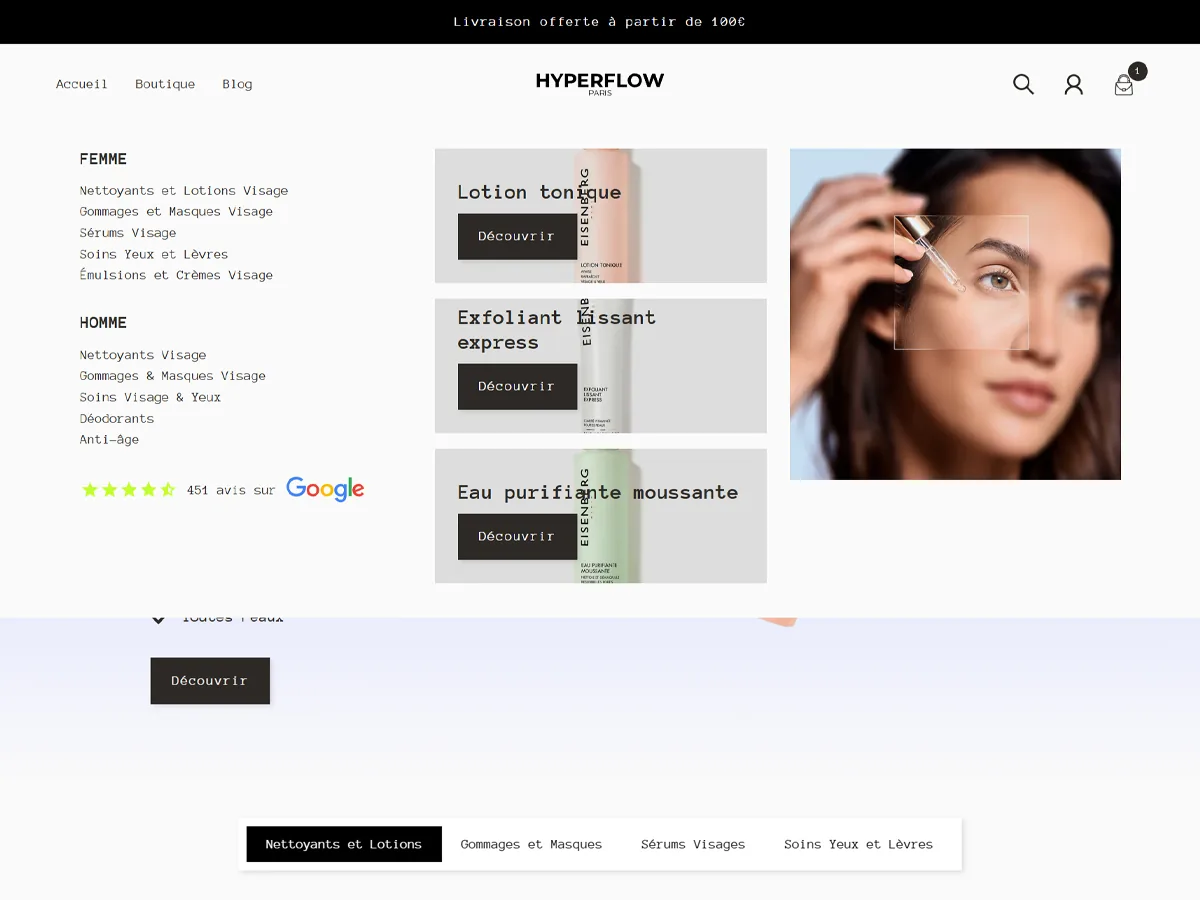Open Nettoyants et Lotions Visage link

point(184,190)
